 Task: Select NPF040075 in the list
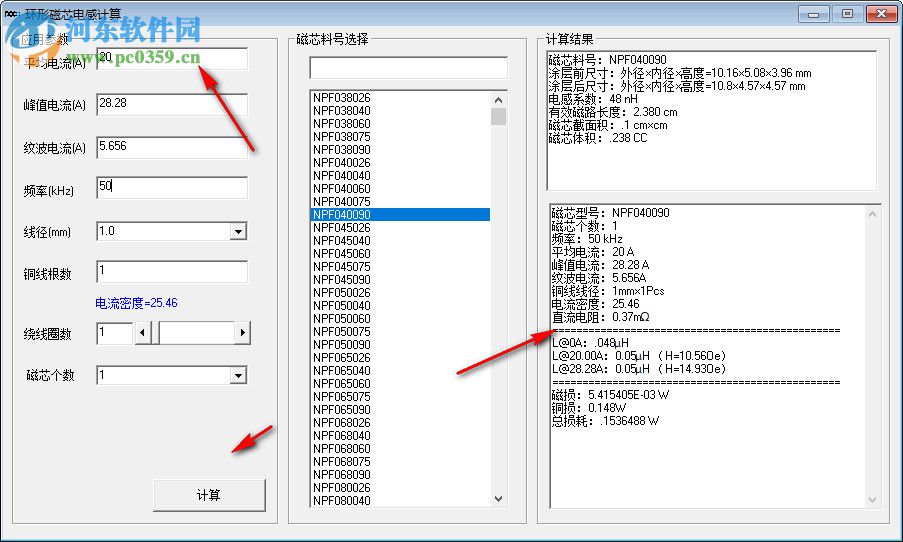click(400, 202)
